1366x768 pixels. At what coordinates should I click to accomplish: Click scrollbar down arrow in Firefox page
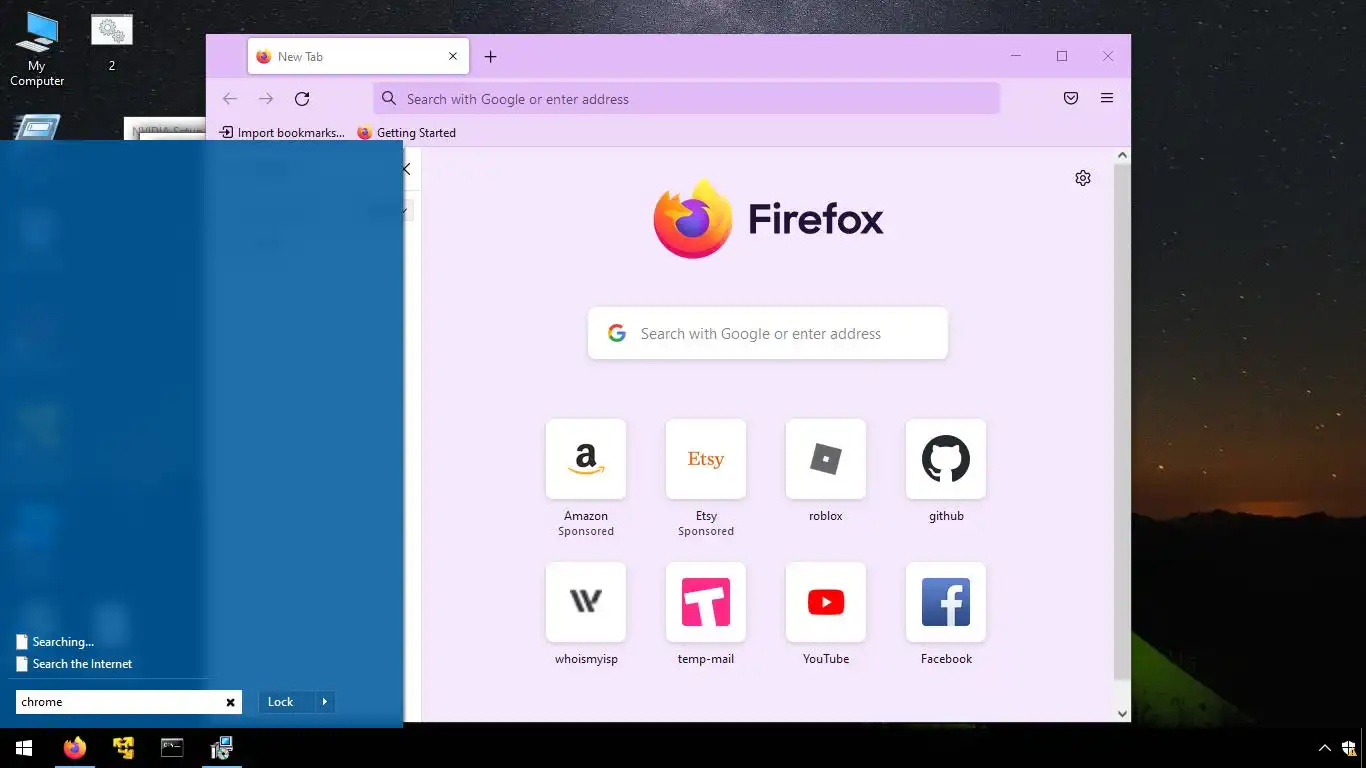1122,713
